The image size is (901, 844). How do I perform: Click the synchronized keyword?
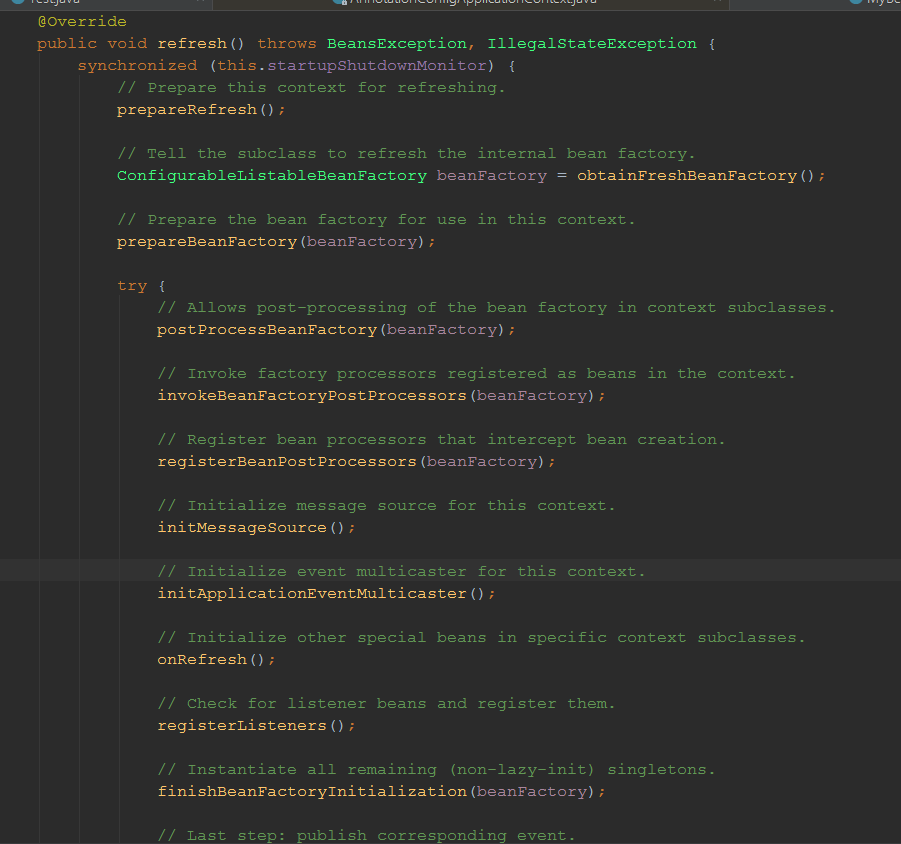pos(137,65)
